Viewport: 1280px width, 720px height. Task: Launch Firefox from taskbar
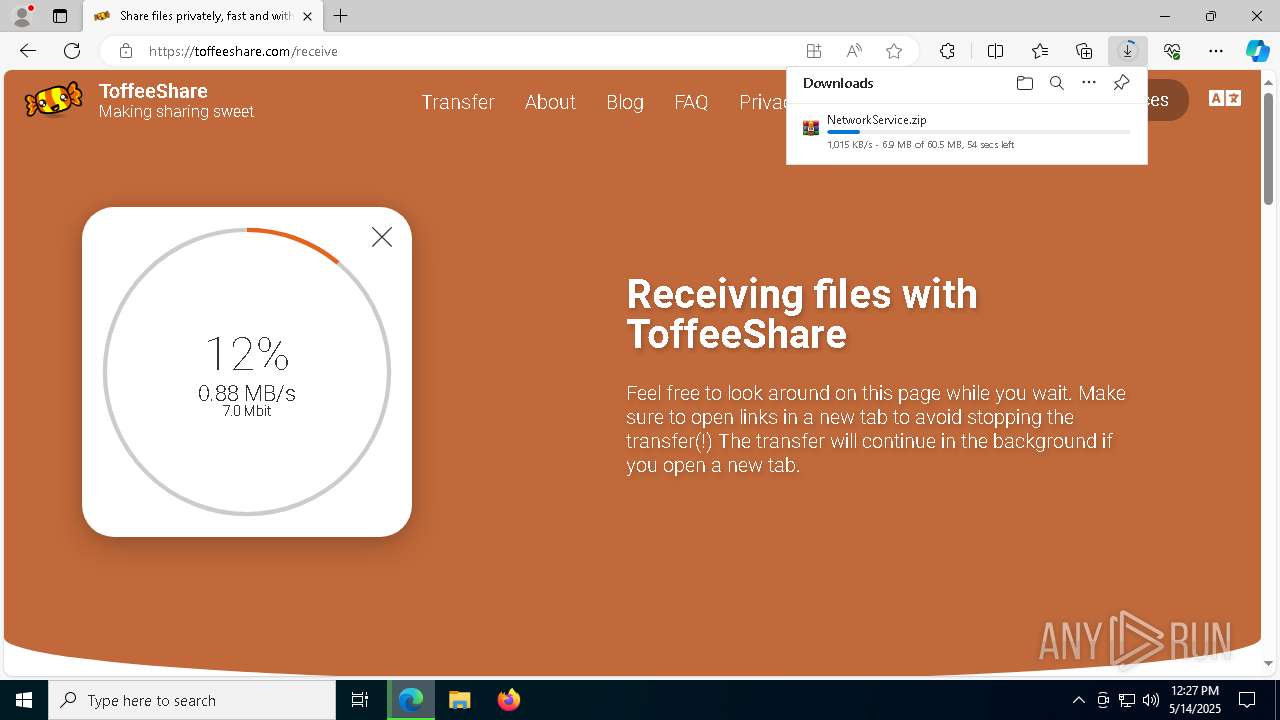tap(508, 700)
